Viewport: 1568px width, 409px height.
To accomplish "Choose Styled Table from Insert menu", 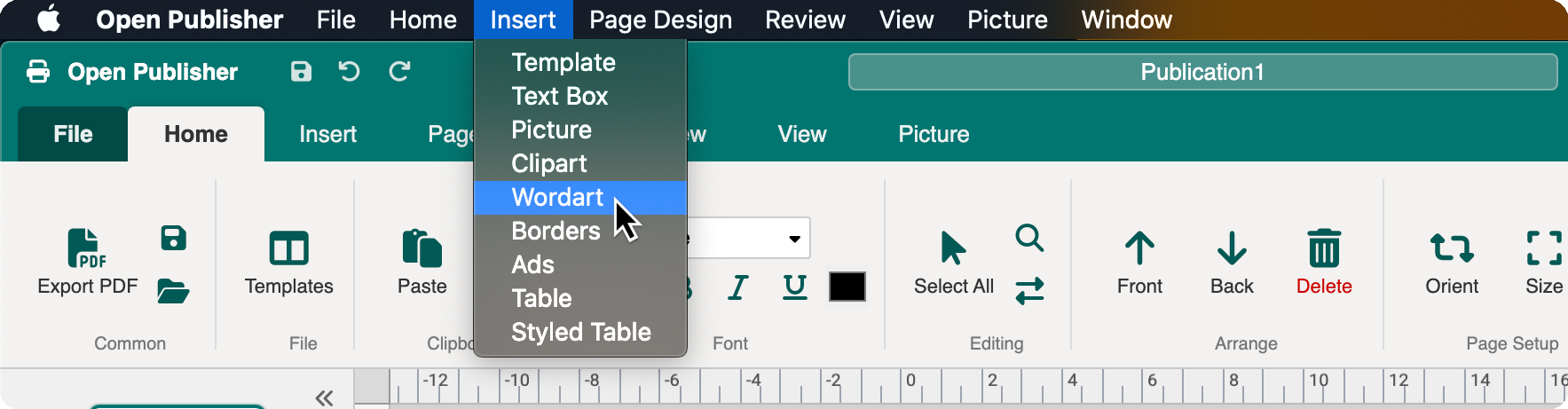I will 580,332.
